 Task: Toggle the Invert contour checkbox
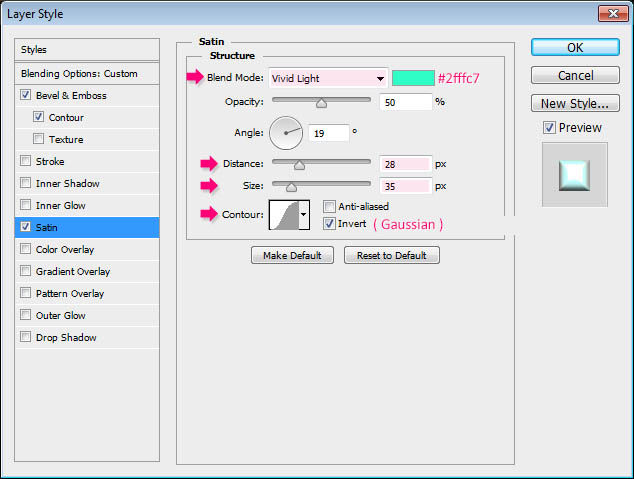pos(330,224)
